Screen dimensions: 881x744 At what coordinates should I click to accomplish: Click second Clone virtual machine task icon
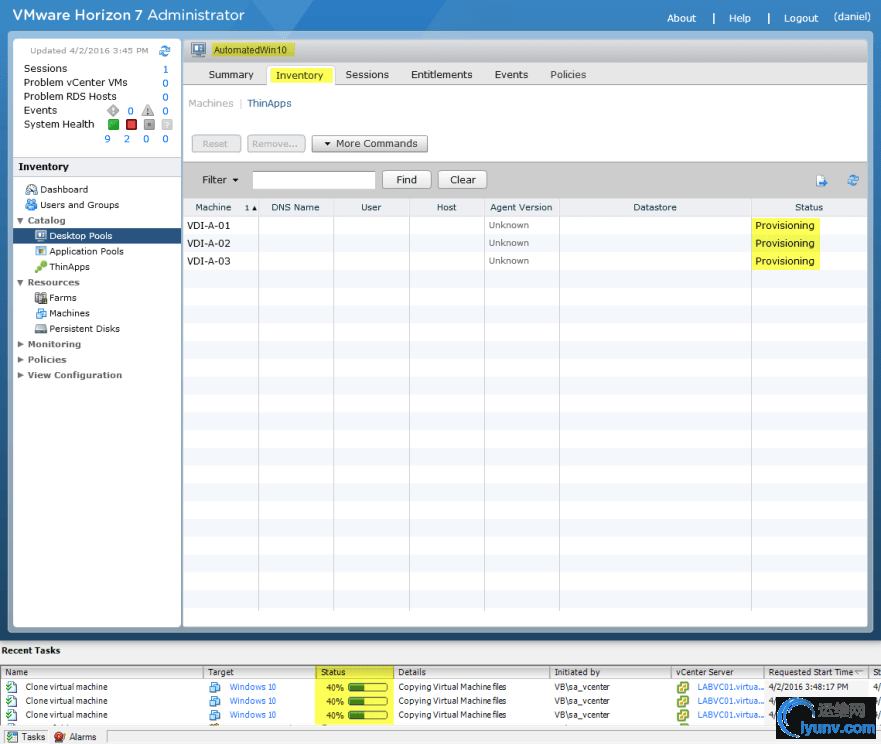pos(12,701)
